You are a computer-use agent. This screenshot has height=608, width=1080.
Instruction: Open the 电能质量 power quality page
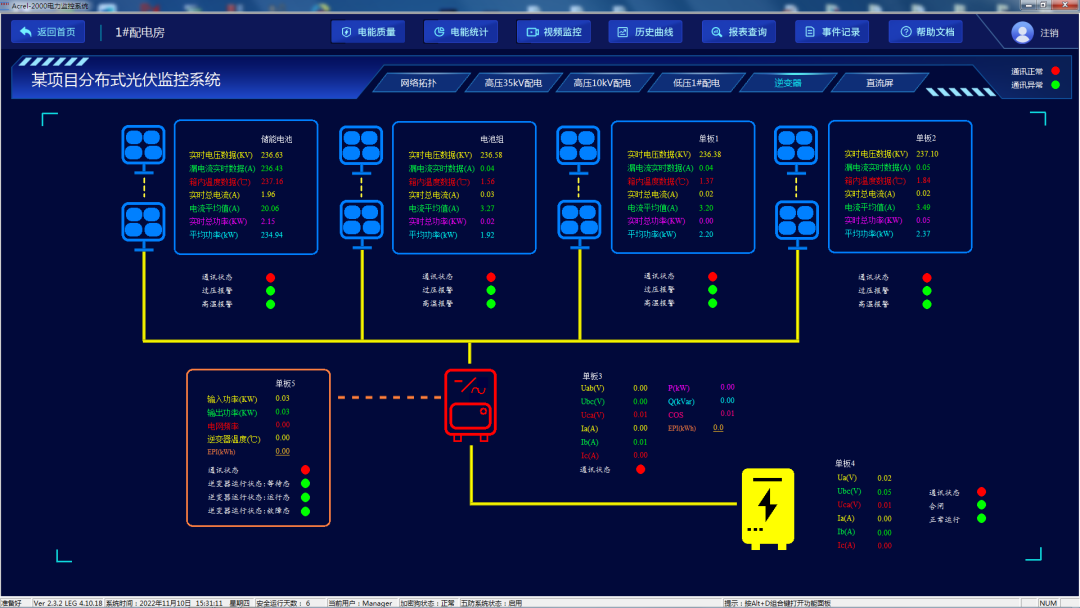click(x=369, y=31)
